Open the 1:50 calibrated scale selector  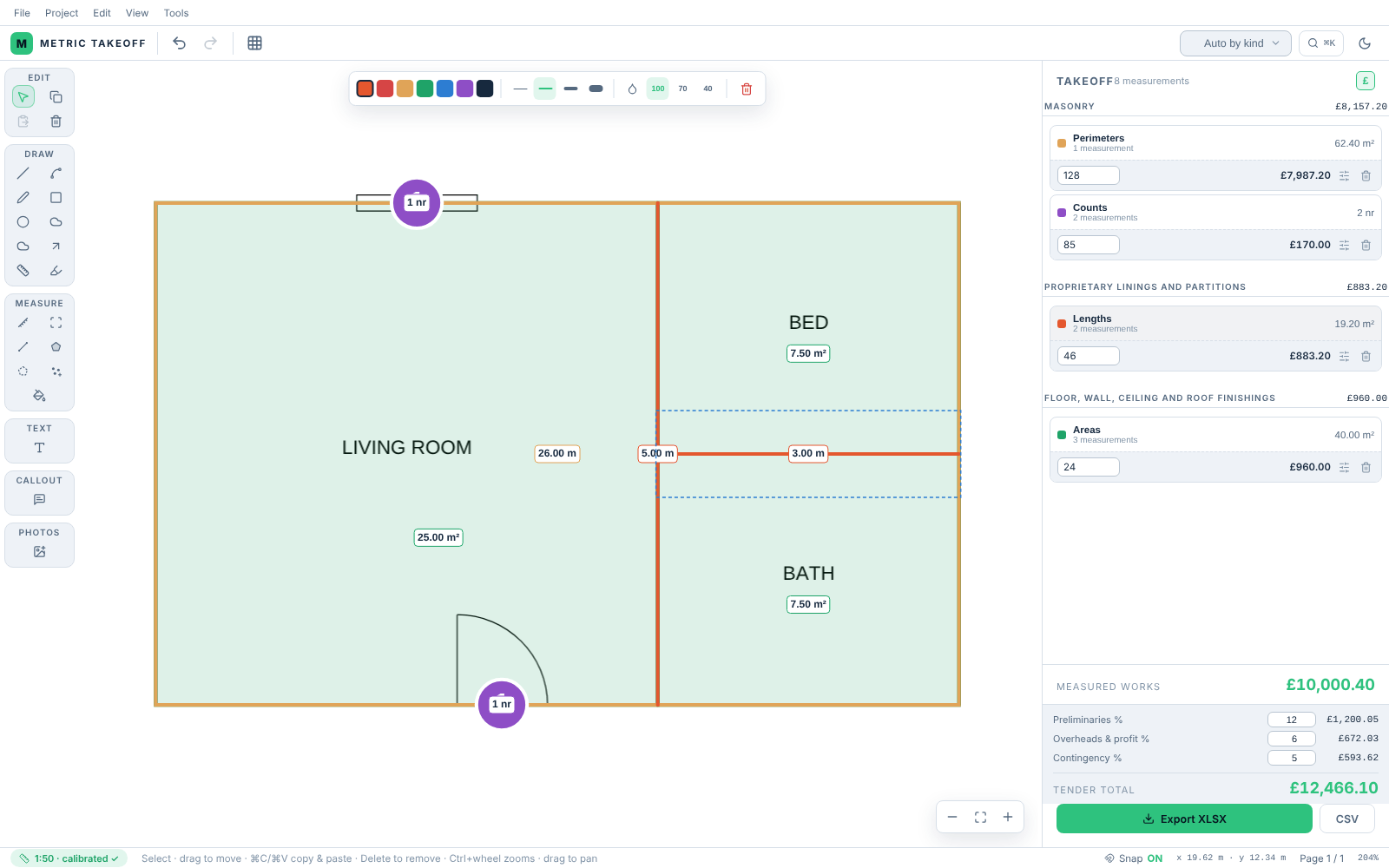coord(69,858)
